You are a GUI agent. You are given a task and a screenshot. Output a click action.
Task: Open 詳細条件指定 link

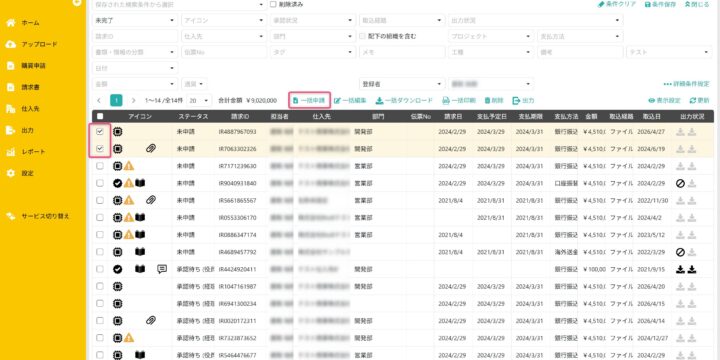pos(686,84)
